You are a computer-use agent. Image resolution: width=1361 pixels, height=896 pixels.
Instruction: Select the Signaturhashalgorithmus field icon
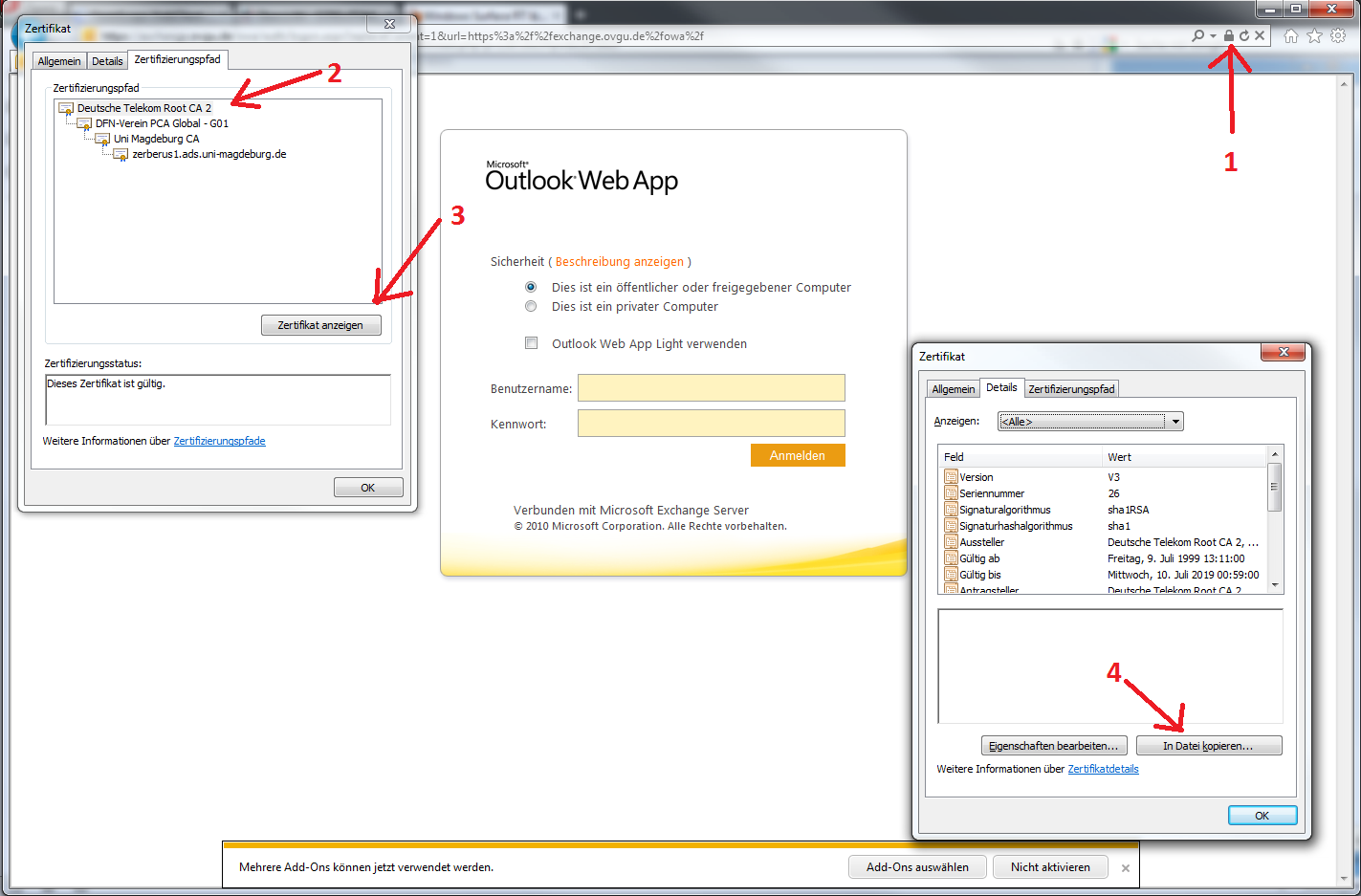tap(951, 526)
